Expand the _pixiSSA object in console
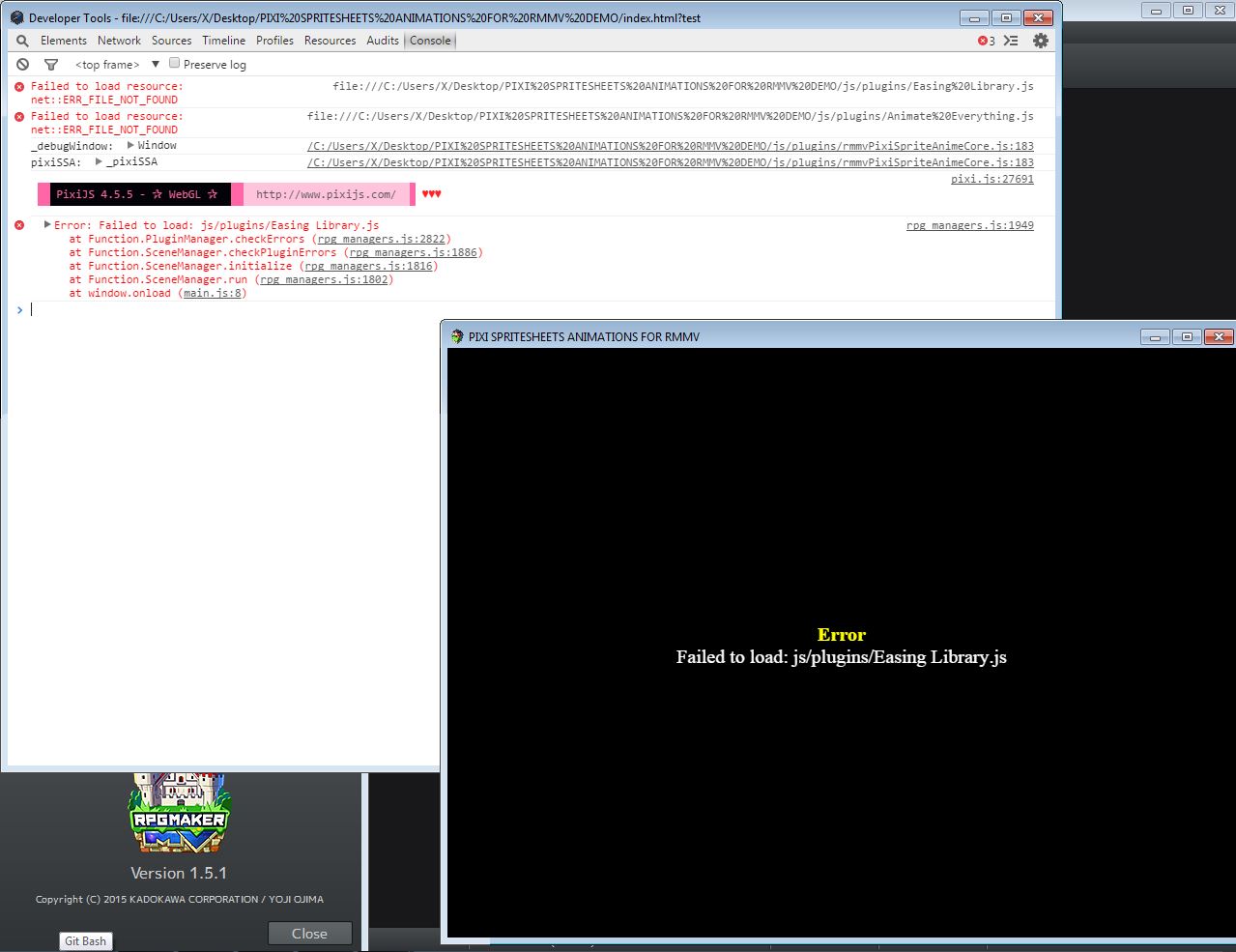1236x952 pixels. (x=99, y=161)
